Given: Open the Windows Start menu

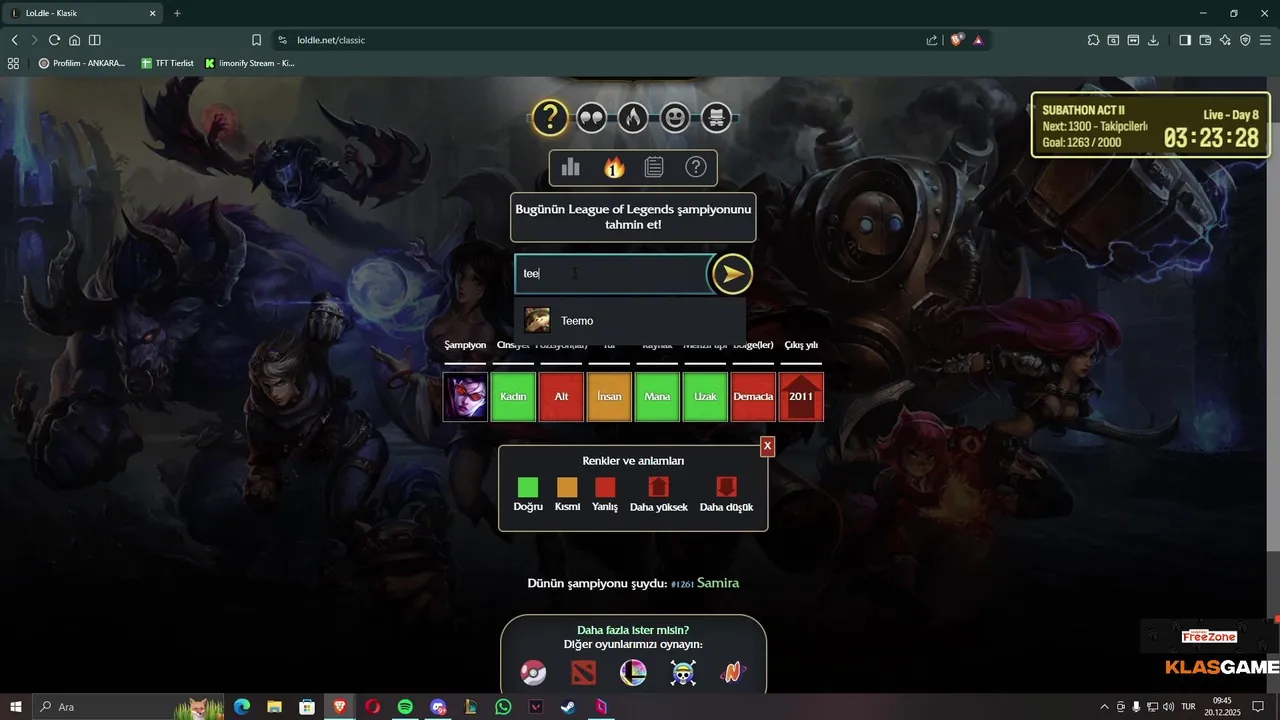Looking at the screenshot, I should (16, 707).
